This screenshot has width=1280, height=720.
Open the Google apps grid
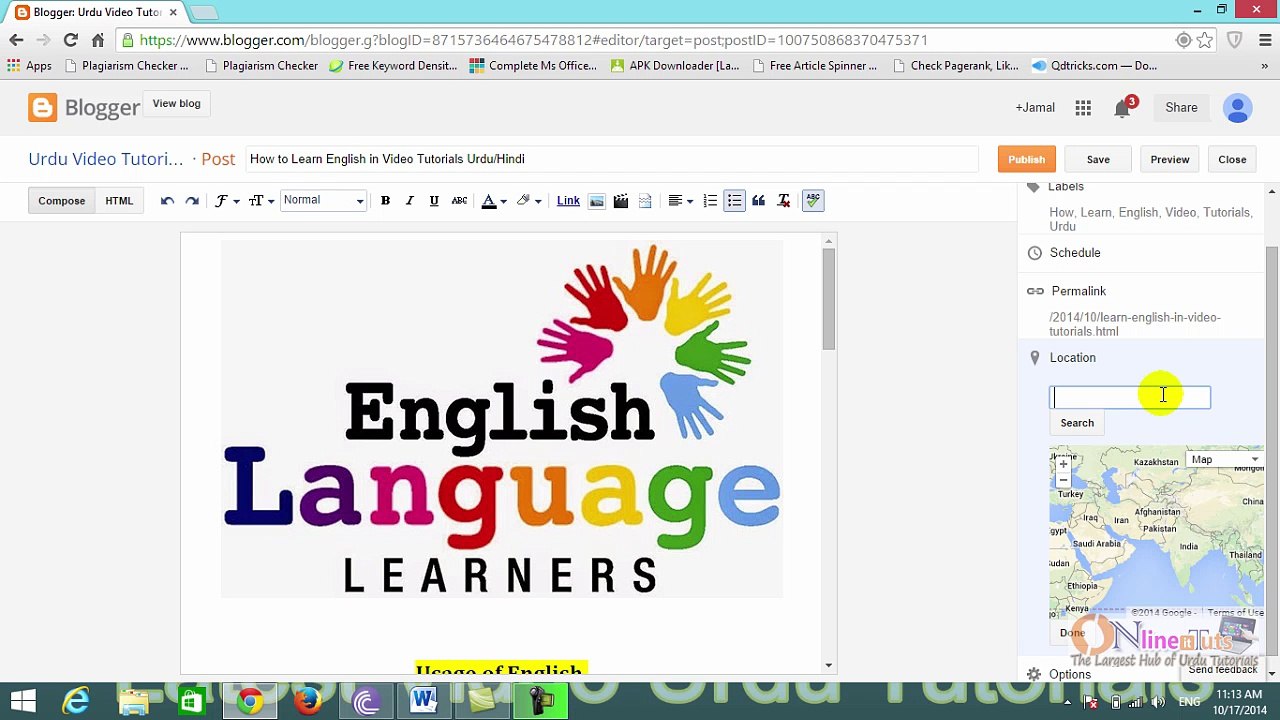[1083, 108]
